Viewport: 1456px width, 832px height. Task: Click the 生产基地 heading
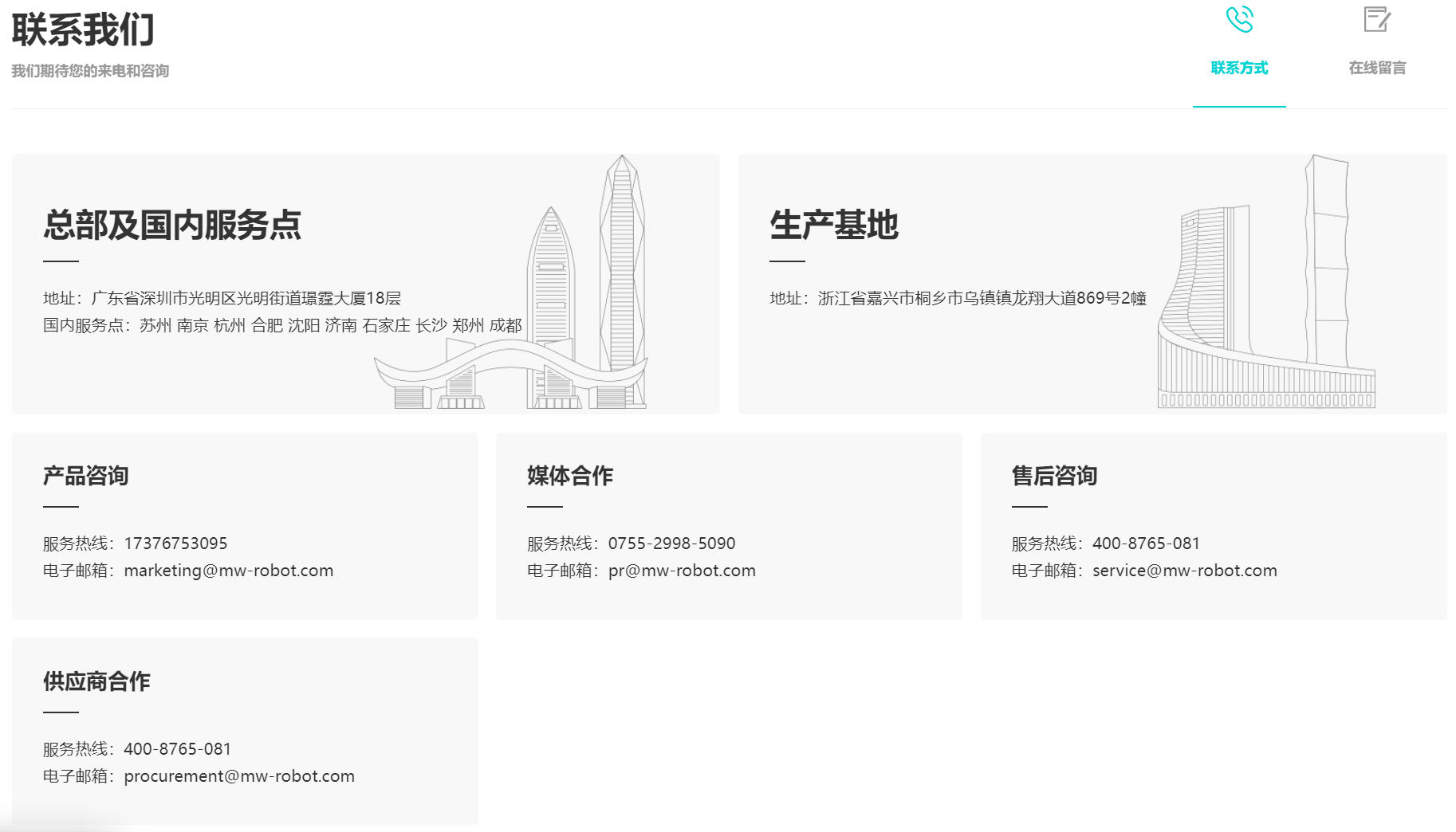tap(833, 226)
